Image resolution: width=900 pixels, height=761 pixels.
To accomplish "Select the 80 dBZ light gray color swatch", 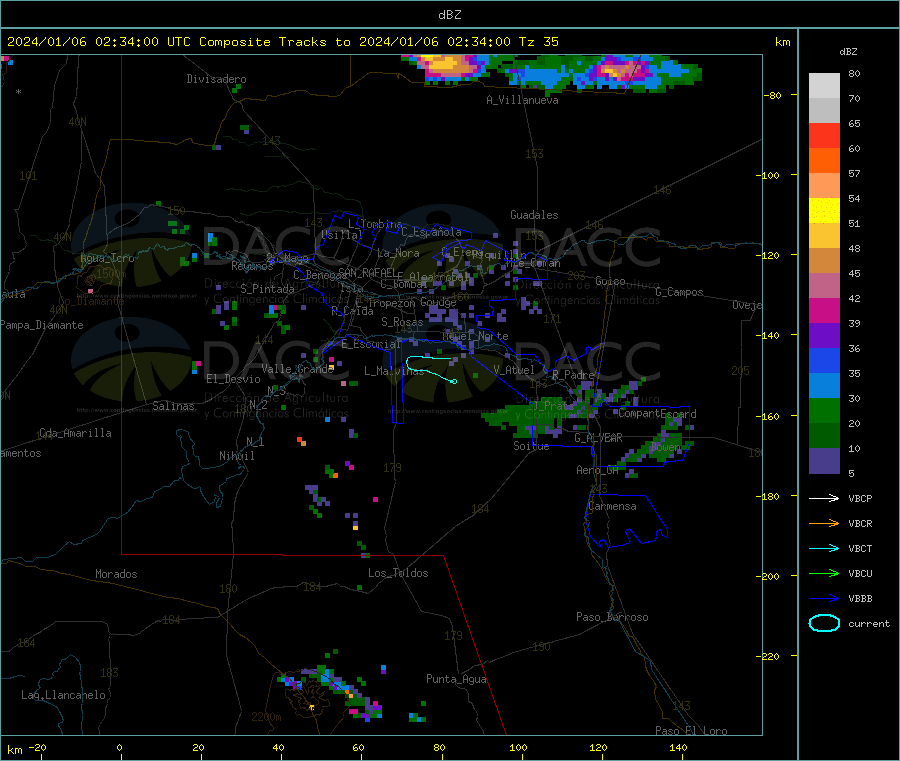I will pyautogui.click(x=824, y=86).
